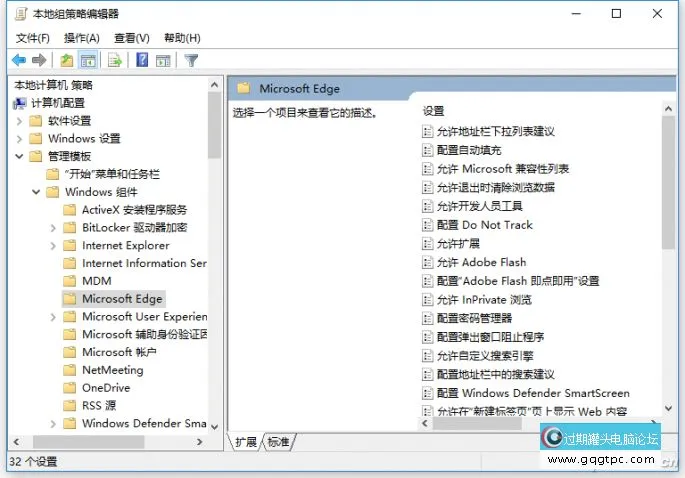Open help via blue question mark icon
Image resolution: width=685 pixels, height=478 pixels.
pos(142,60)
